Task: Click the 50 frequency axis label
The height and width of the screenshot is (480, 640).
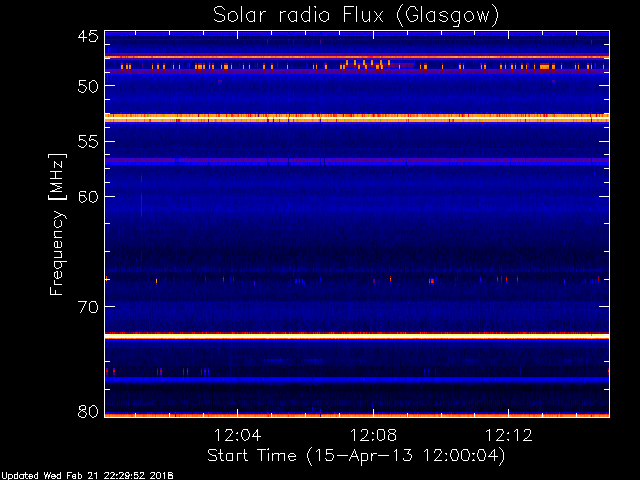Action: (88, 86)
